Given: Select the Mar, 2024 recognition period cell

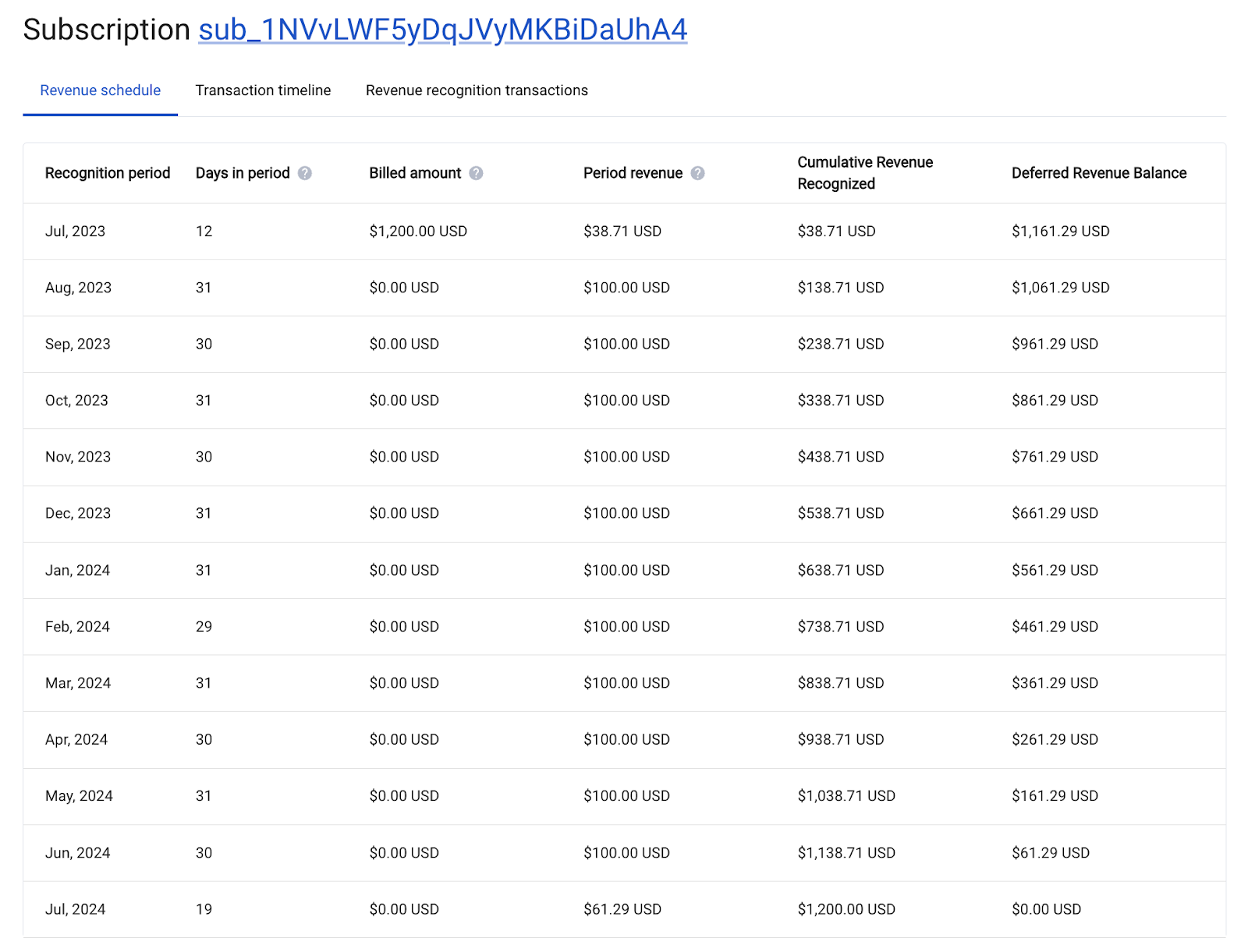Looking at the screenshot, I should click(78, 683).
